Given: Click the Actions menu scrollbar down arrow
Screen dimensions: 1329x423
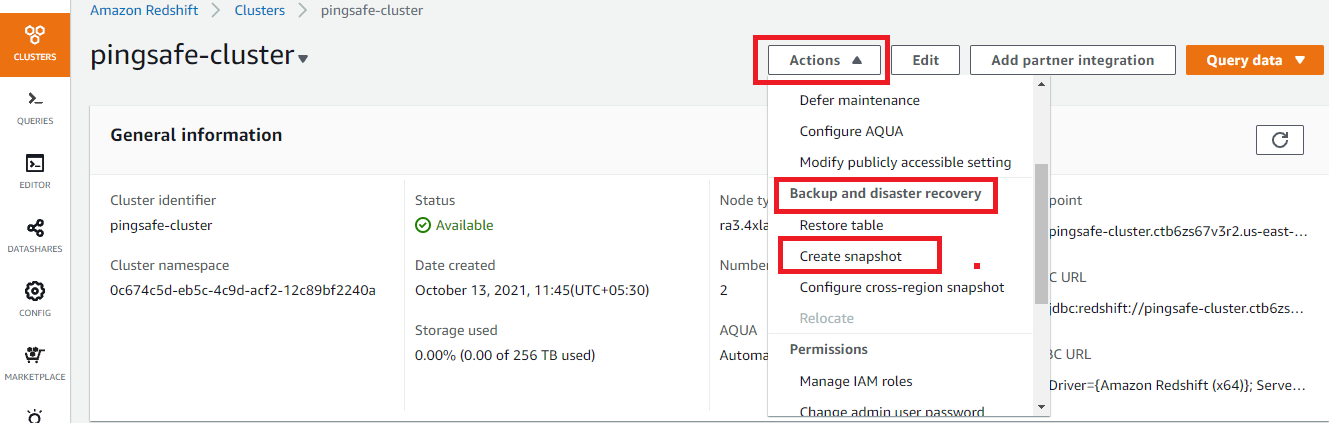Looking at the screenshot, I should (x=1041, y=406).
